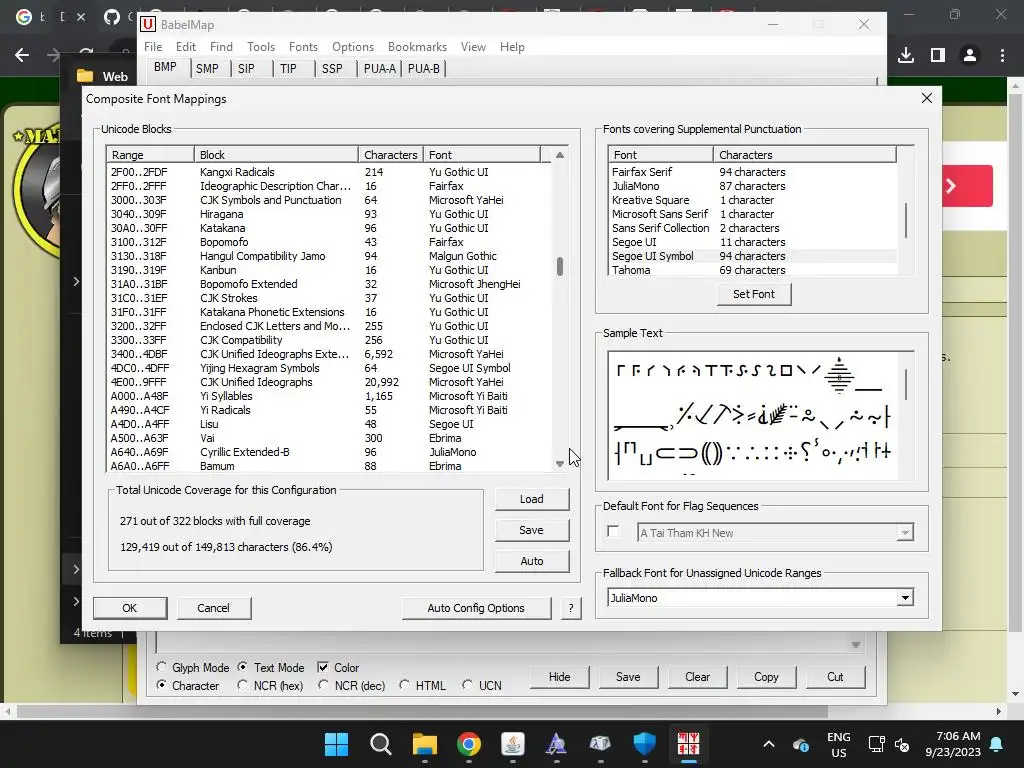
Task: Switch to SIP plane tab
Action: [246, 69]
